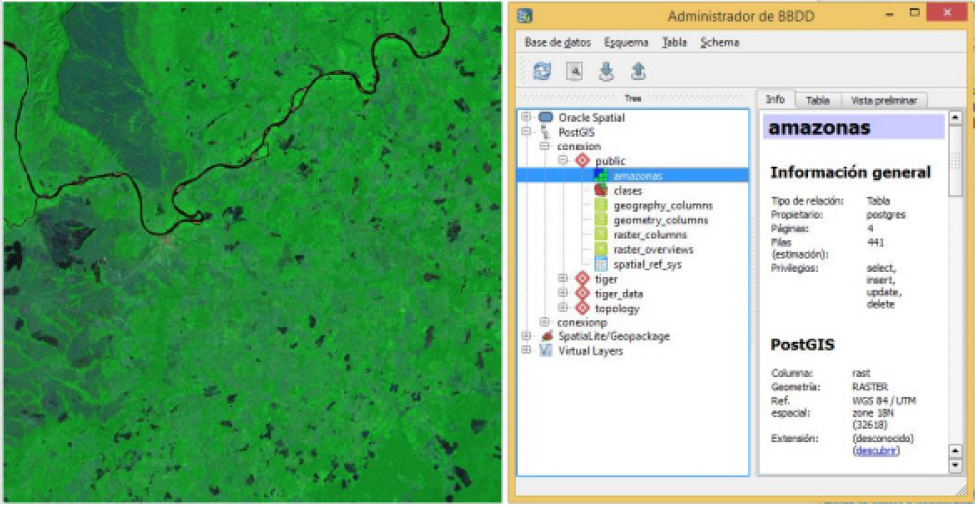Click the clases table icon

coord(601,190)
